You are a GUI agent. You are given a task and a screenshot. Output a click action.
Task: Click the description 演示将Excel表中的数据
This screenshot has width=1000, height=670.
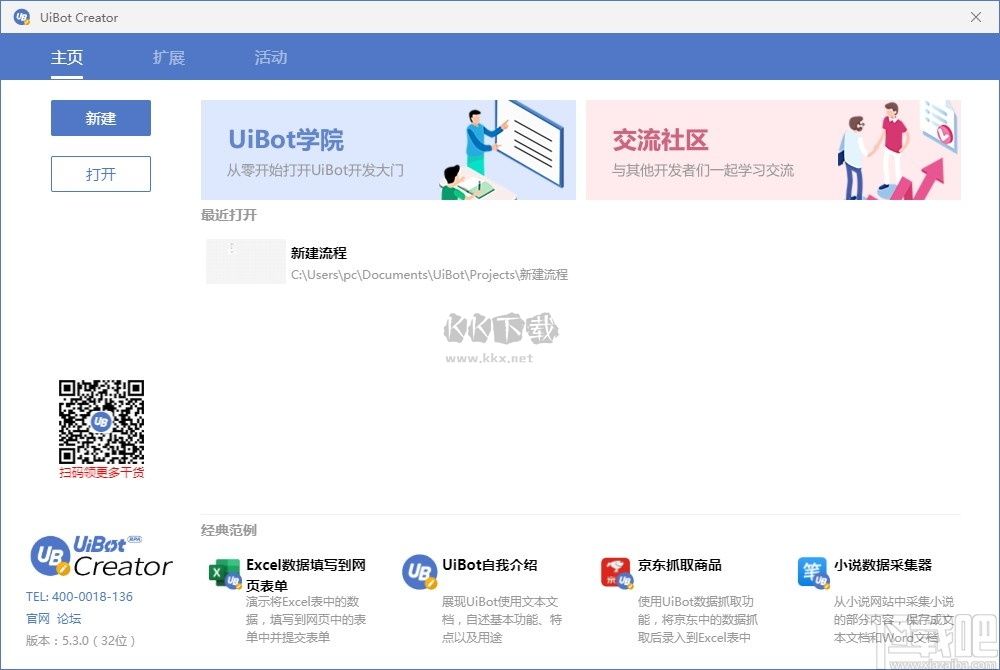click(306, 620)
